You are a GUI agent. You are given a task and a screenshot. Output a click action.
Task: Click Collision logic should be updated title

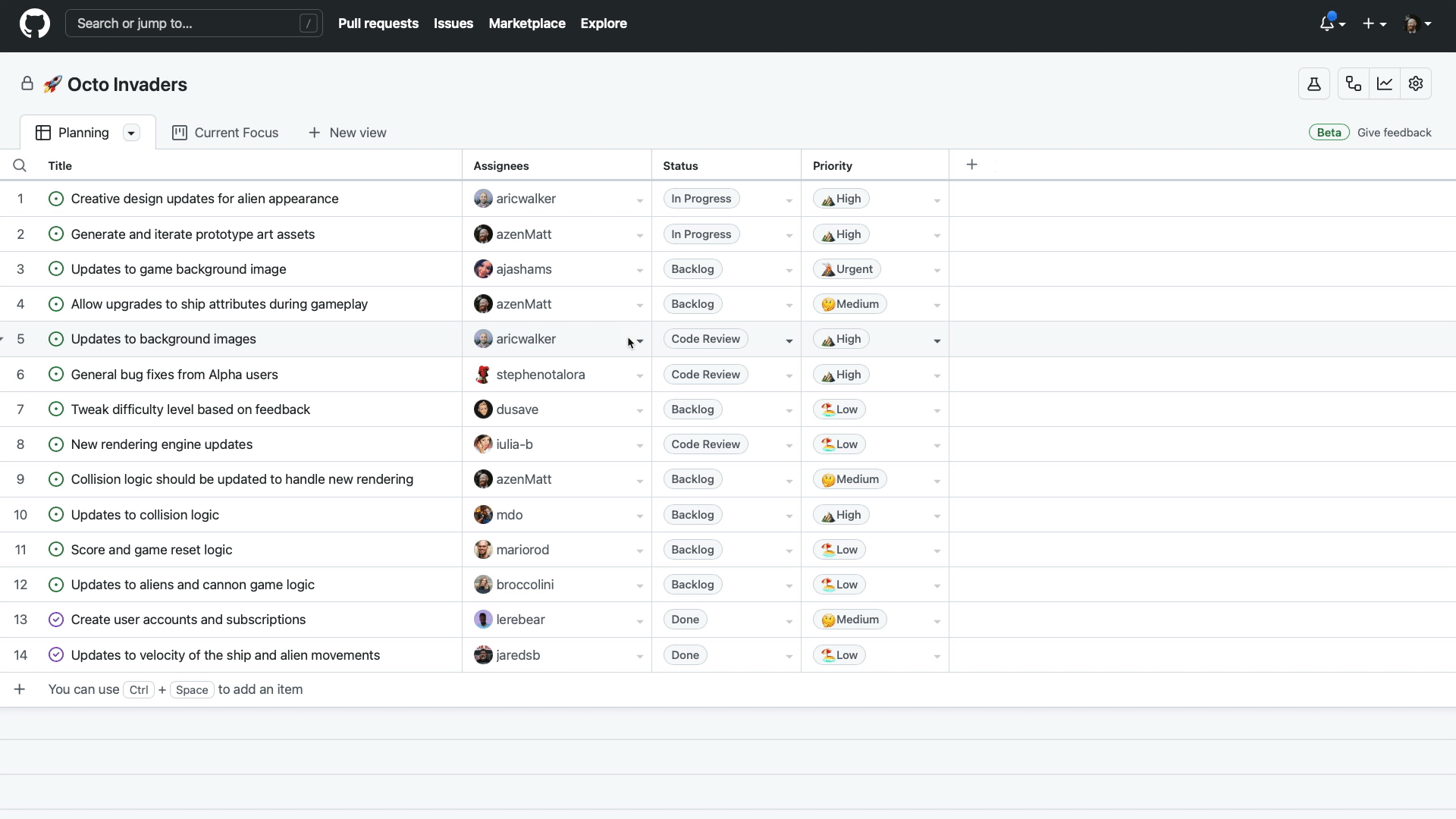point(242,479)
